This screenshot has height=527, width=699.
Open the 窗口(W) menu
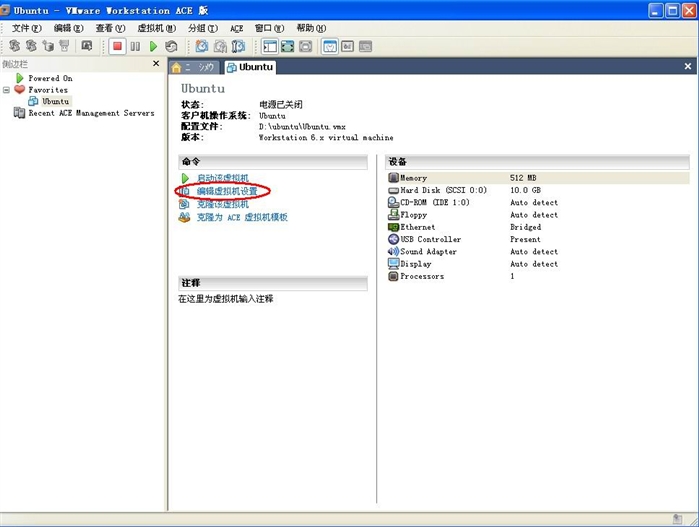[269, 29]
